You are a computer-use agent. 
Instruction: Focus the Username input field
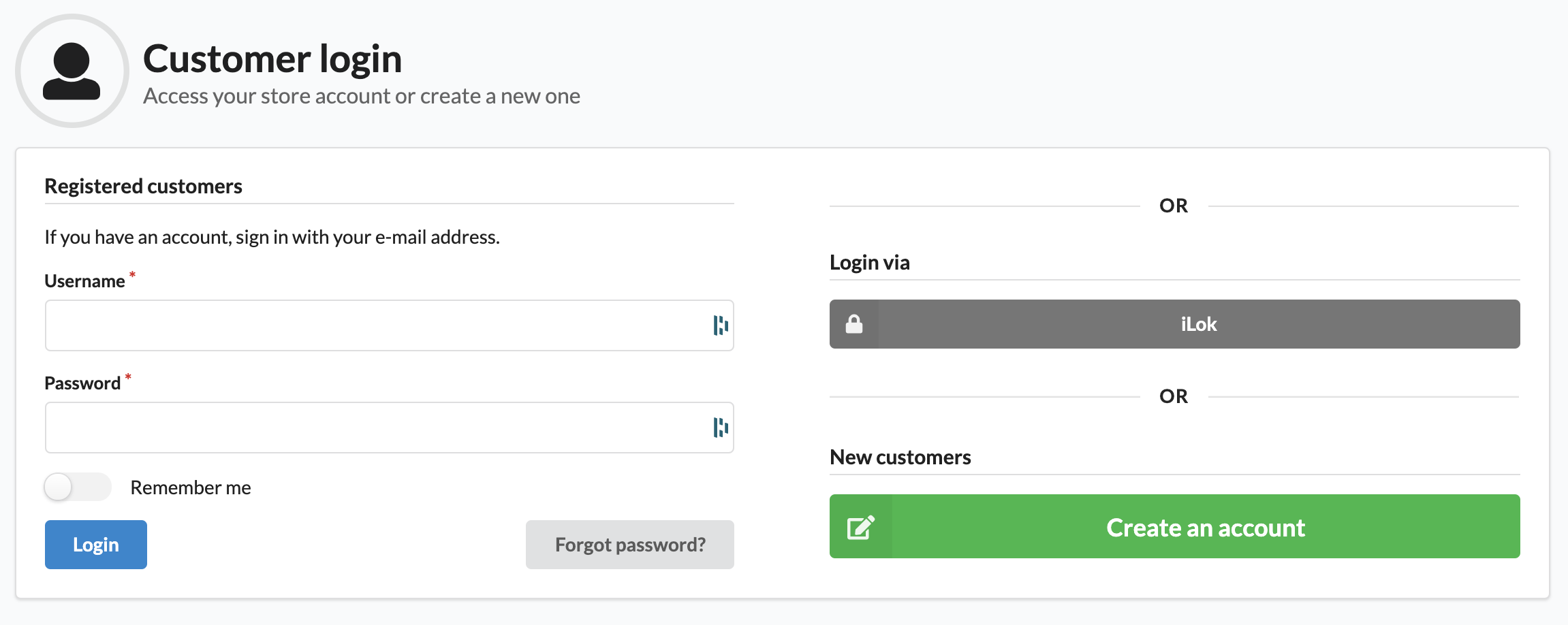click(375, 325)
